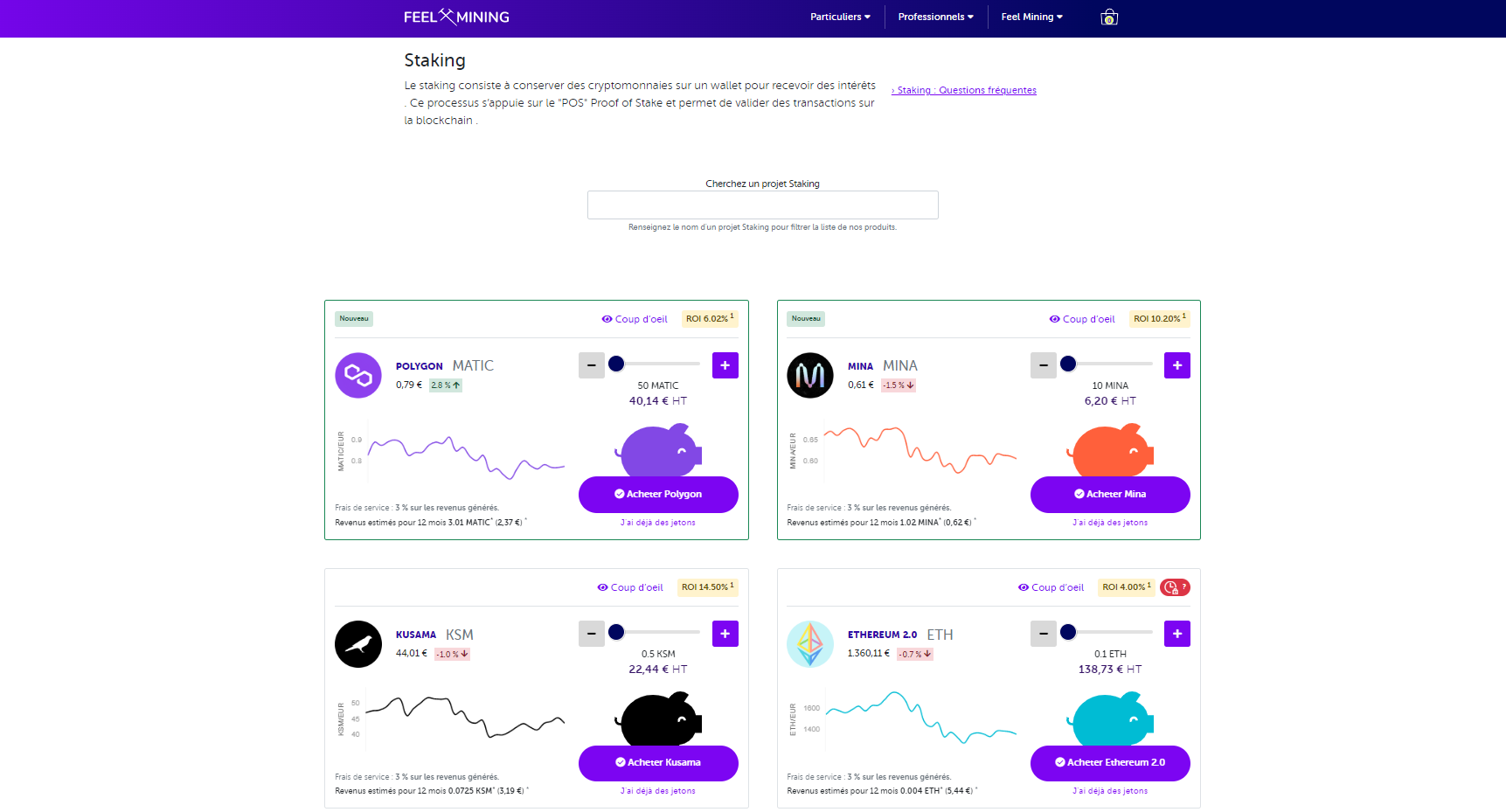Image resolution: width=1506 pixels, height=812 pixels.
Task: Increase MATIC quantity with the plus button
Action: coord(725,365)
